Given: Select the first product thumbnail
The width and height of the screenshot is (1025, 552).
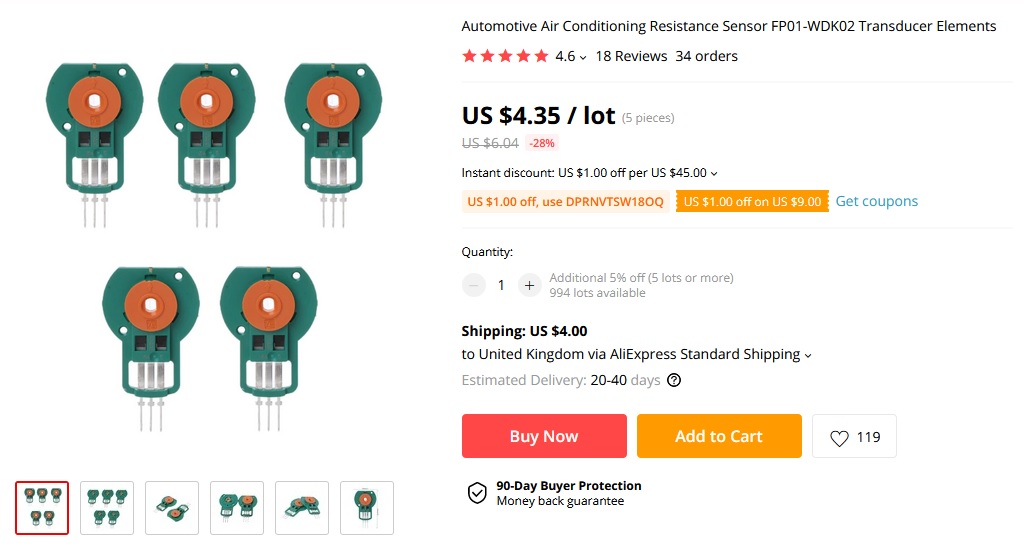Looking at the screenshot, I should [x=42, y=508].
